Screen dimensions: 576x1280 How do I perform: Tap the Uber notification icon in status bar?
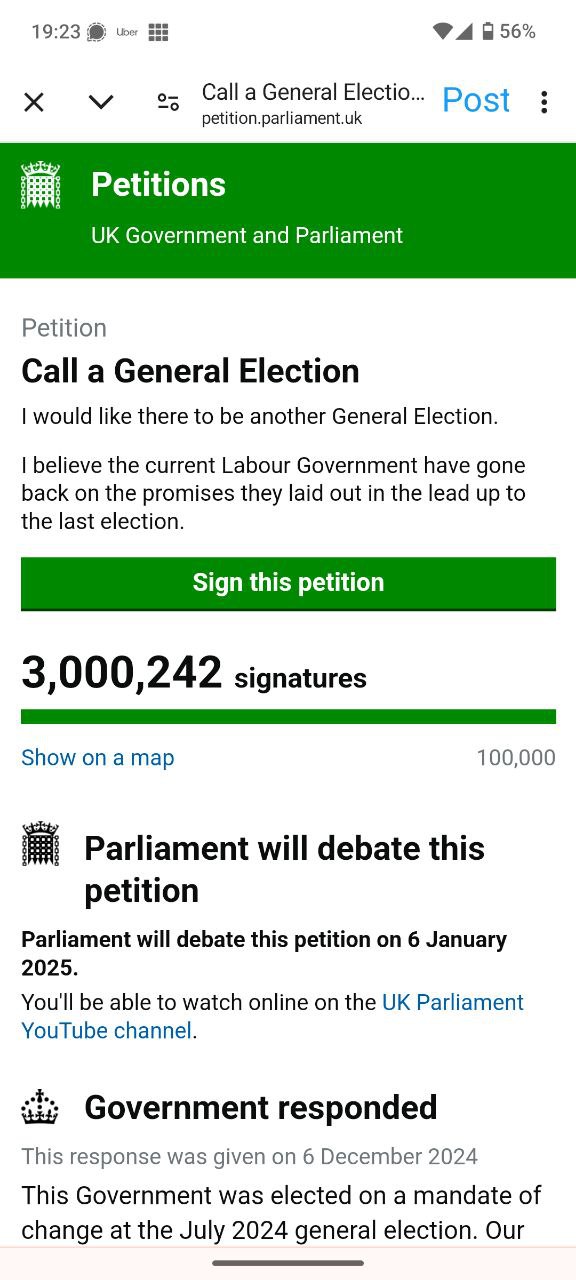pyautogui.click(x=127, y=32)
